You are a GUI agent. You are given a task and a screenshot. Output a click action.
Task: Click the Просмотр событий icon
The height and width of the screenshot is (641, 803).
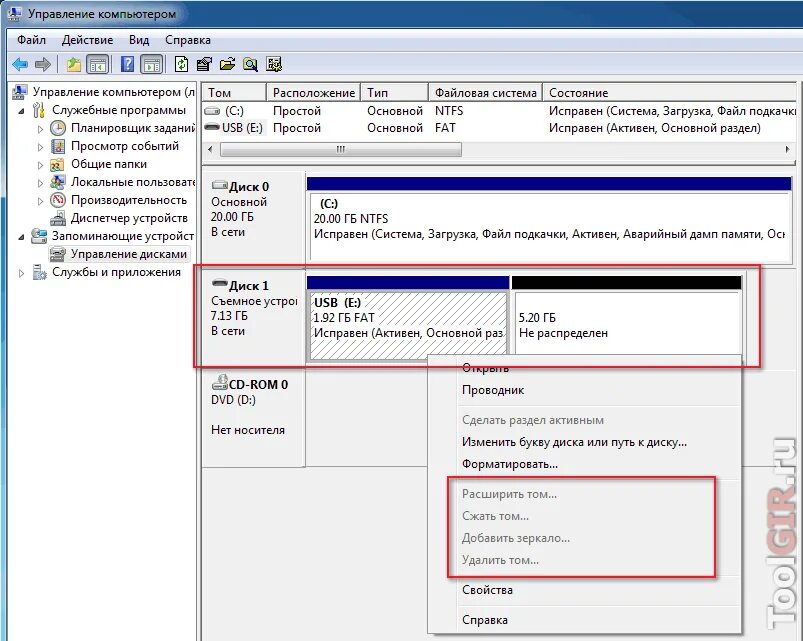58,146
